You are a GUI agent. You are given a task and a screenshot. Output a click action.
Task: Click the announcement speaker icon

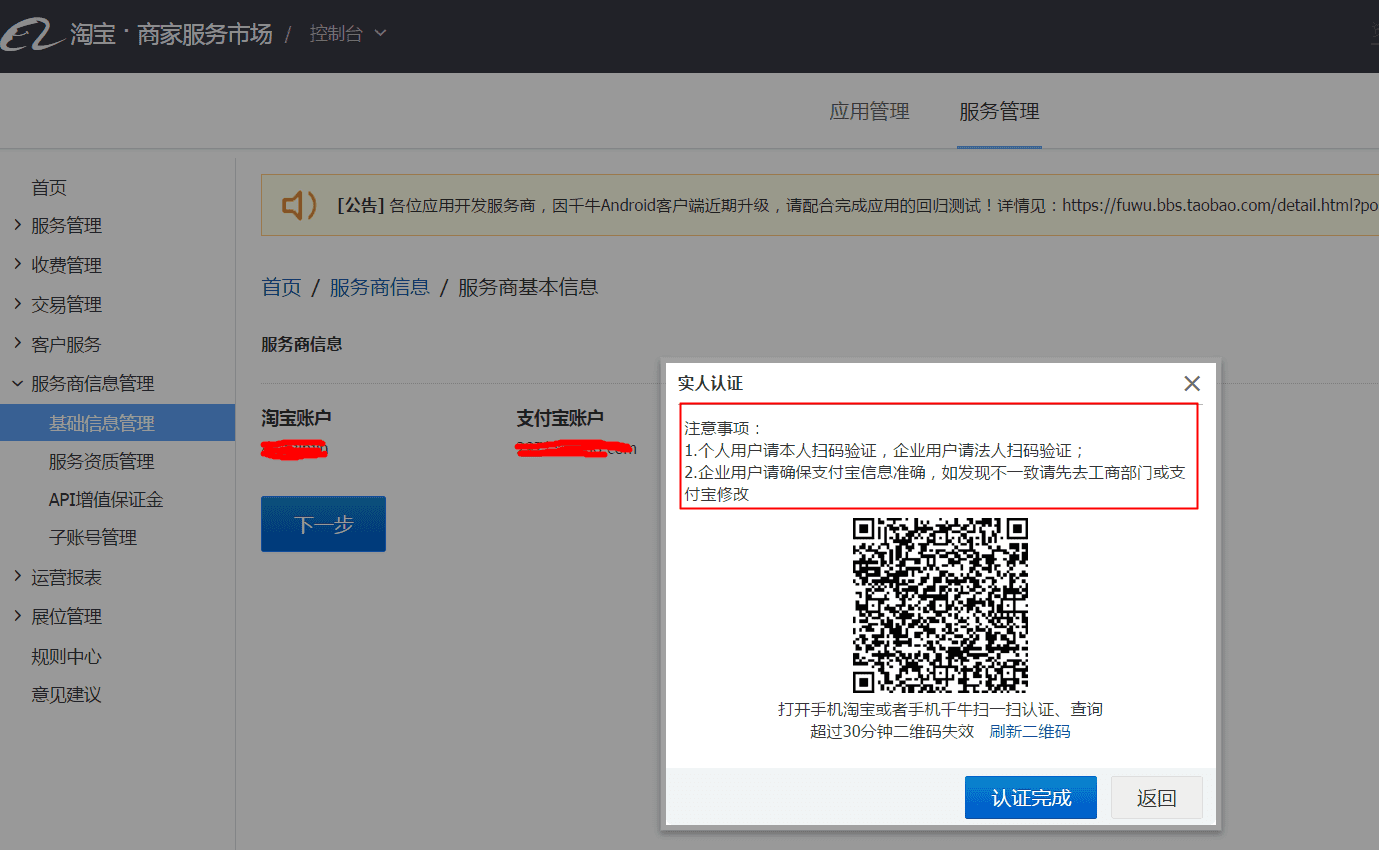(298, 205)
